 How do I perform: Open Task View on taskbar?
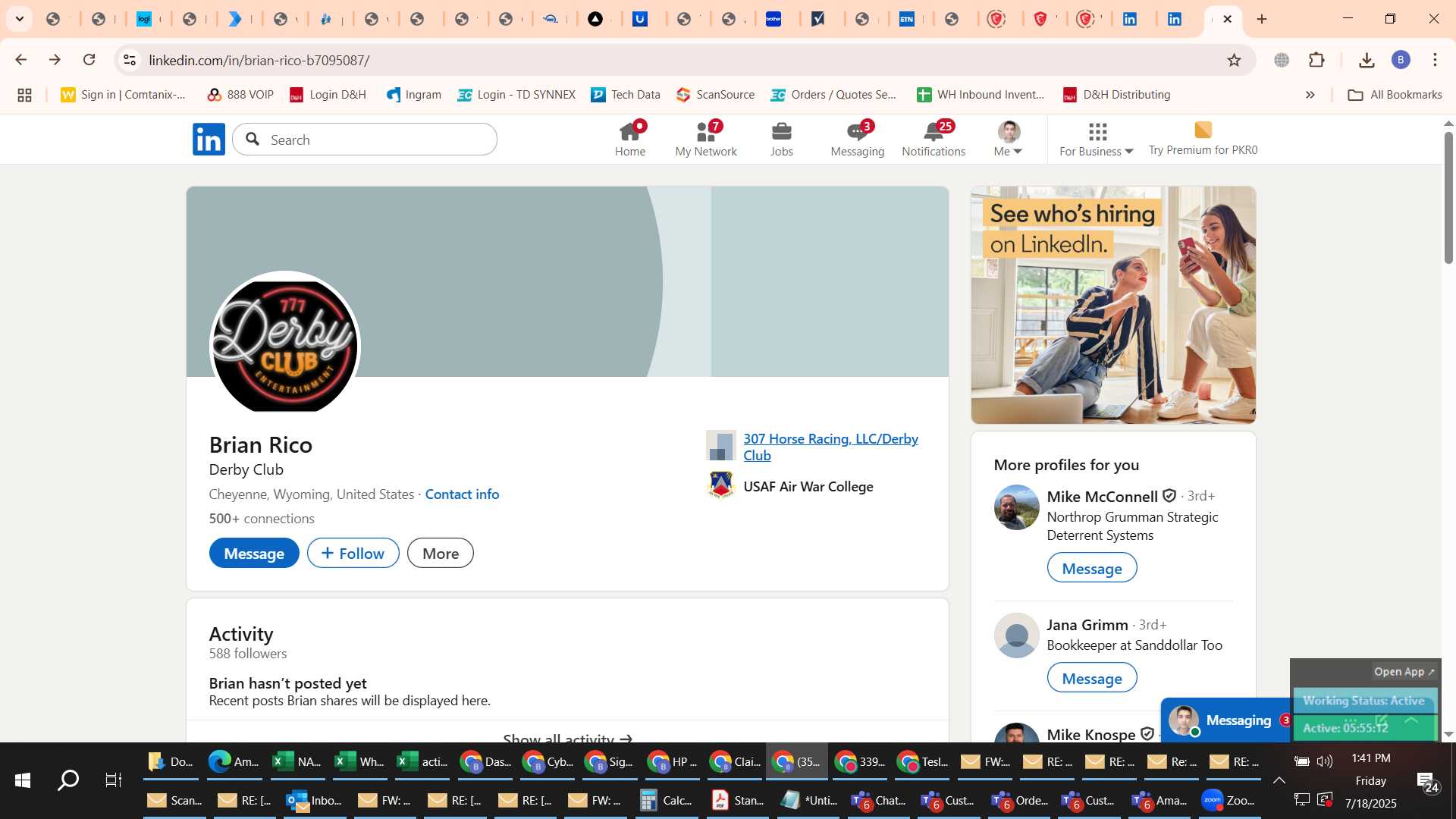coord(113,780)
